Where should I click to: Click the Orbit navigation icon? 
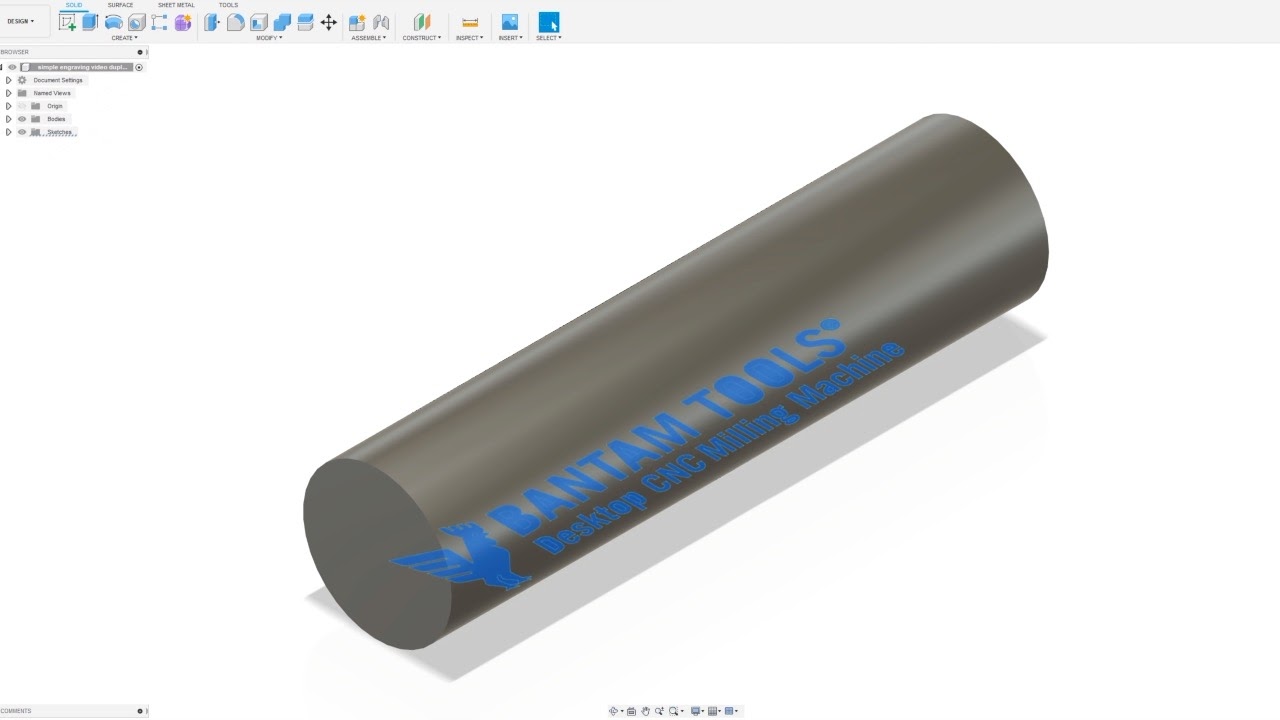click(x=614, y=711)
